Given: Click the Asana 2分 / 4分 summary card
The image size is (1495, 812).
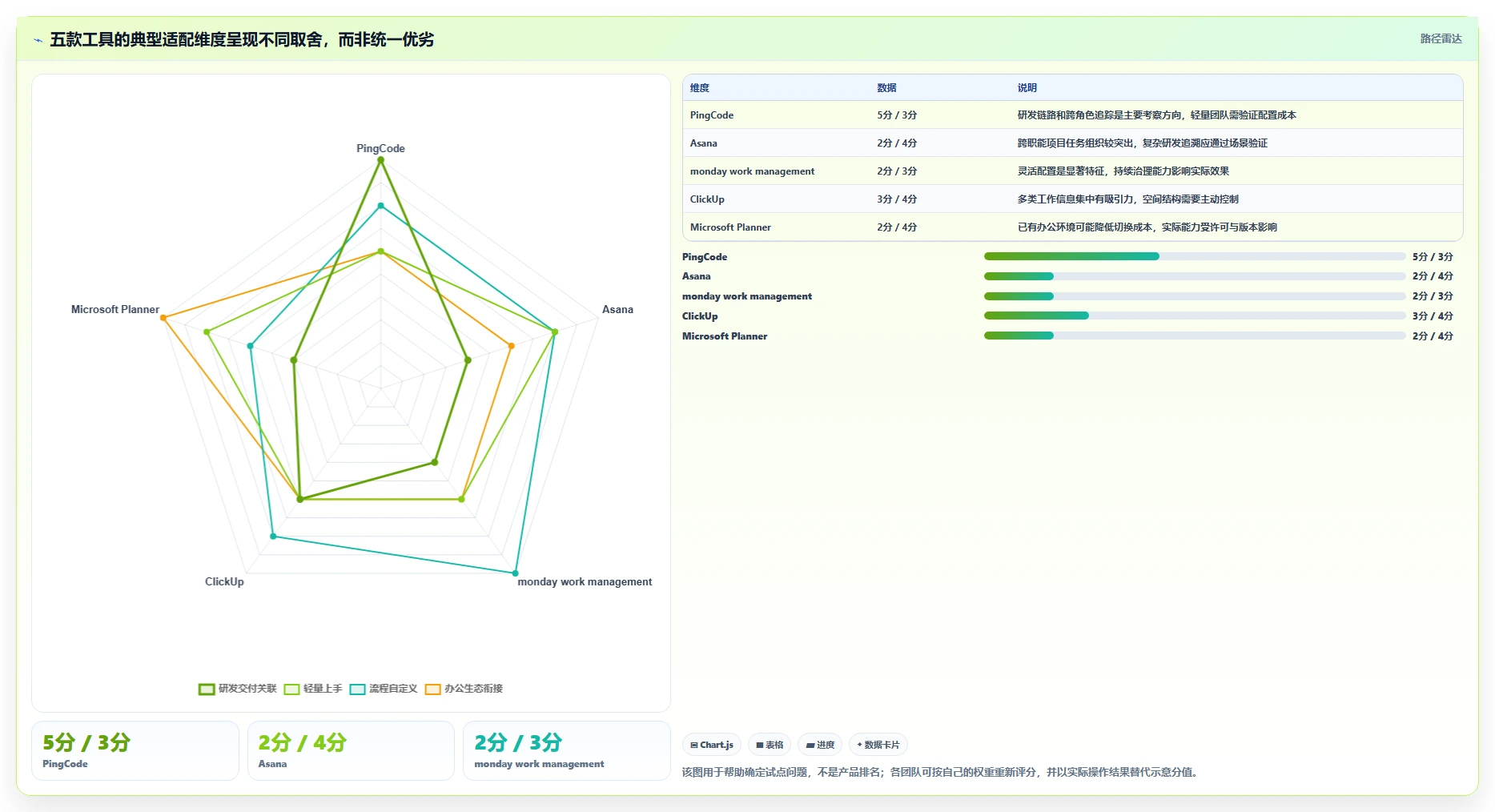Looking at the screenshot, I should [351, 750].
